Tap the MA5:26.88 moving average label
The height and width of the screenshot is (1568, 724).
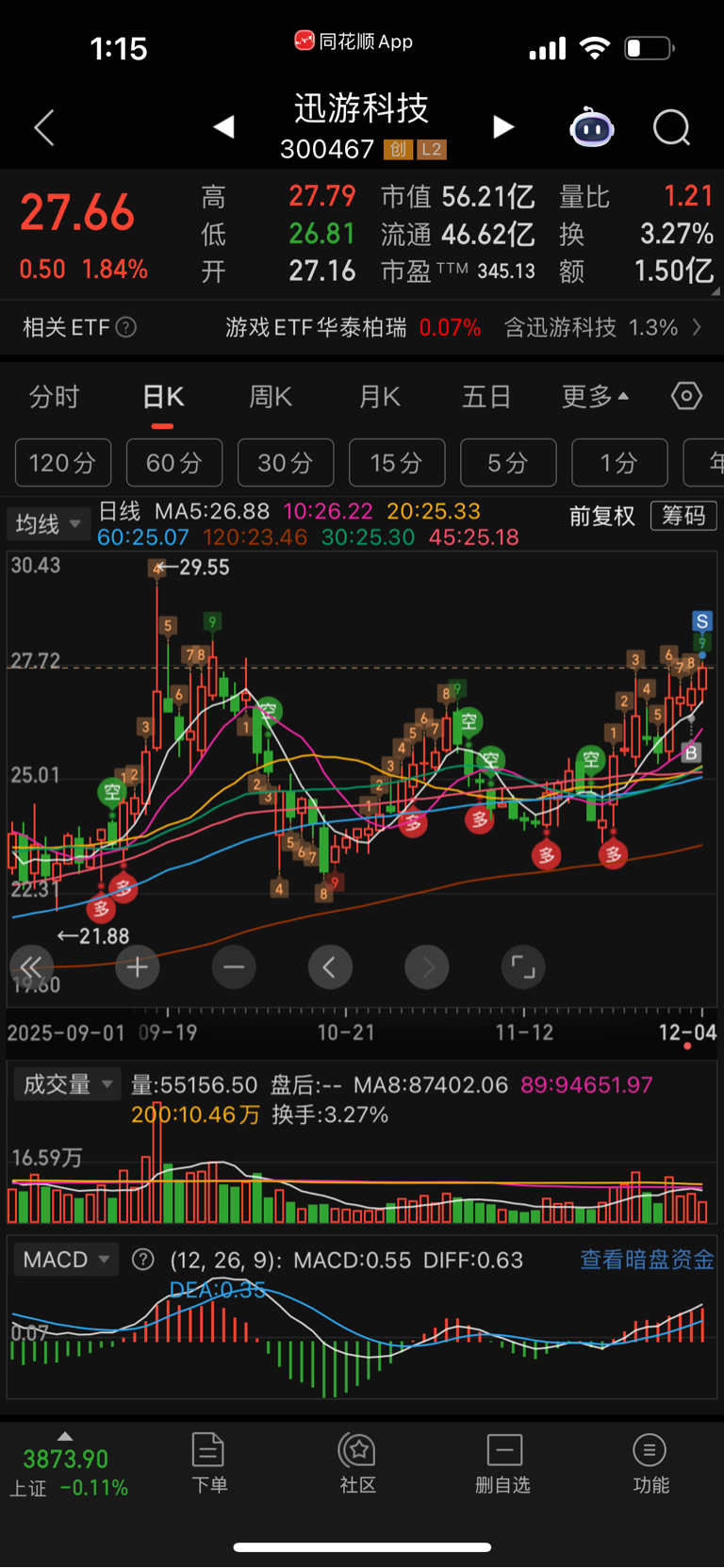[212, 511]
